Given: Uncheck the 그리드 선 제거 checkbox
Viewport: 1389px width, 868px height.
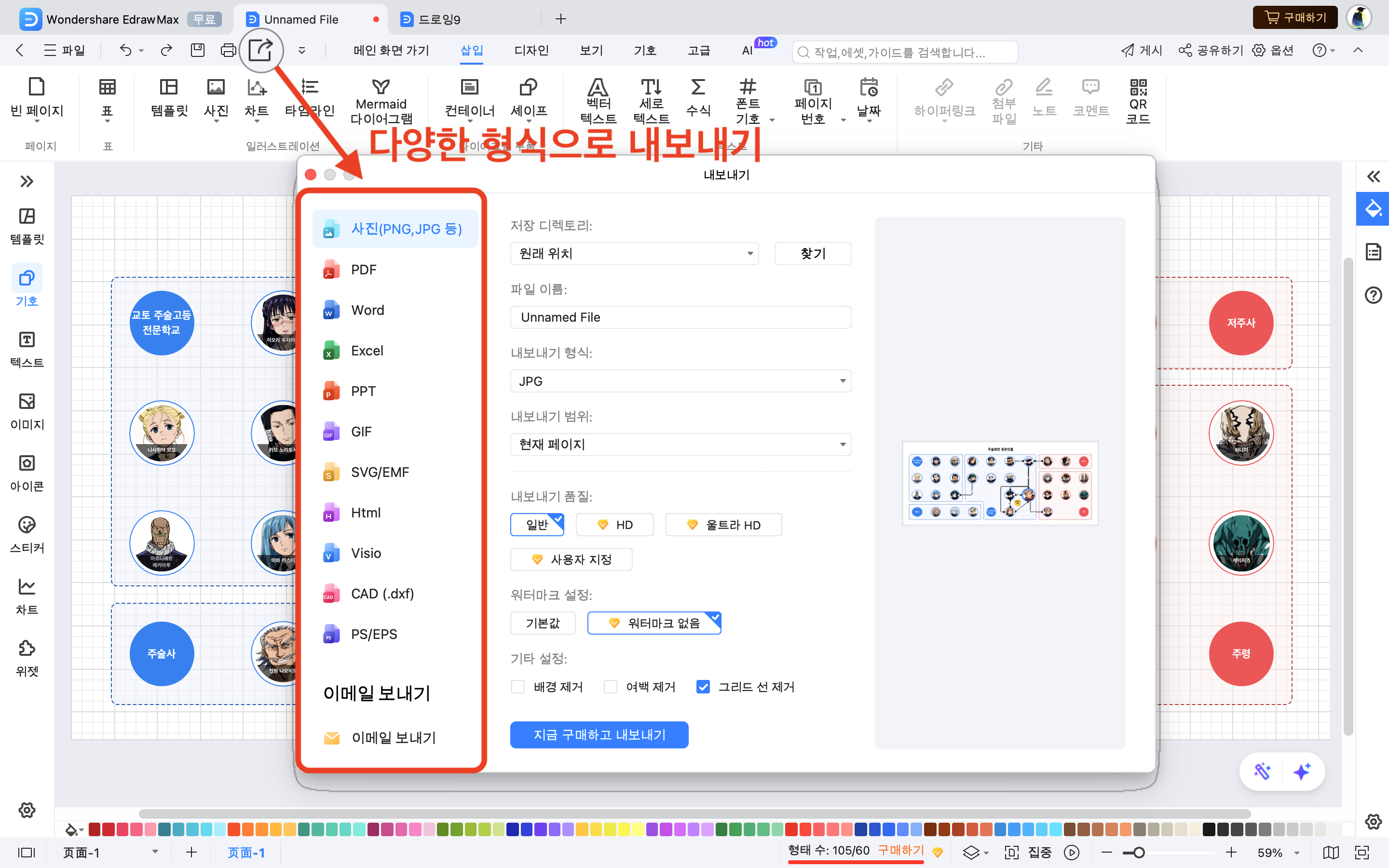Looking at the screenshot, I should [x=703, y=687].
